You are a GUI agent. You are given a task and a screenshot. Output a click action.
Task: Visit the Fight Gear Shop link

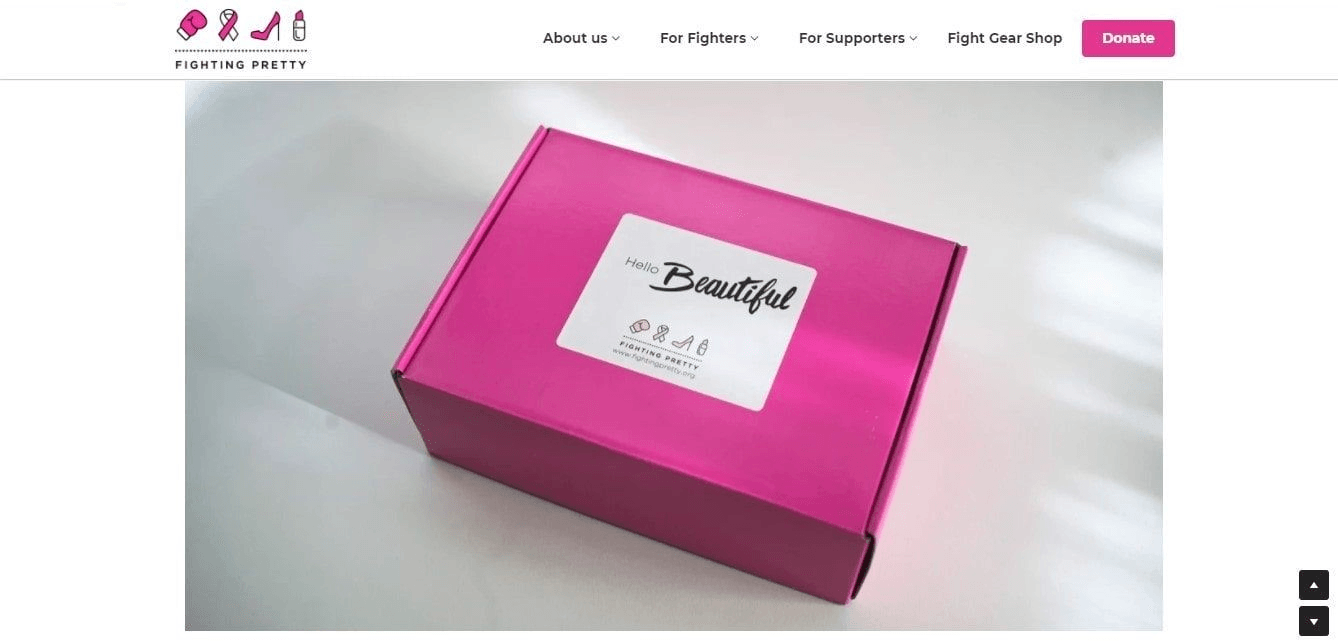pyautogui.click(x=1005, y=38)
